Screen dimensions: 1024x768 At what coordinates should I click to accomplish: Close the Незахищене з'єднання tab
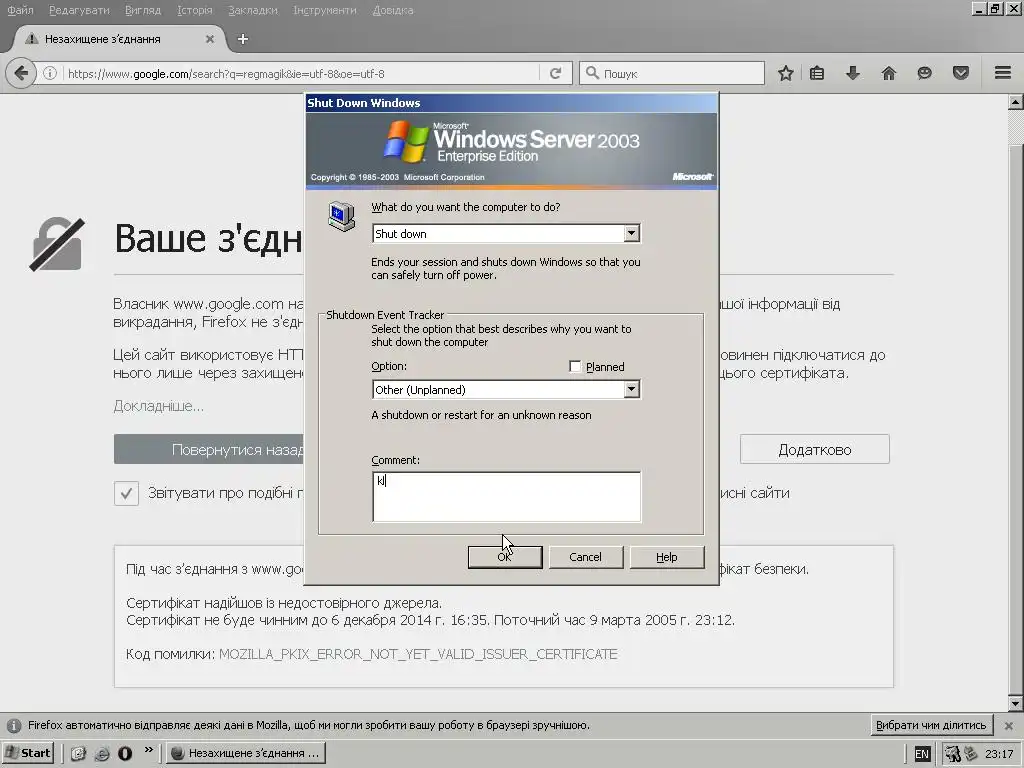tap(210, 39)
